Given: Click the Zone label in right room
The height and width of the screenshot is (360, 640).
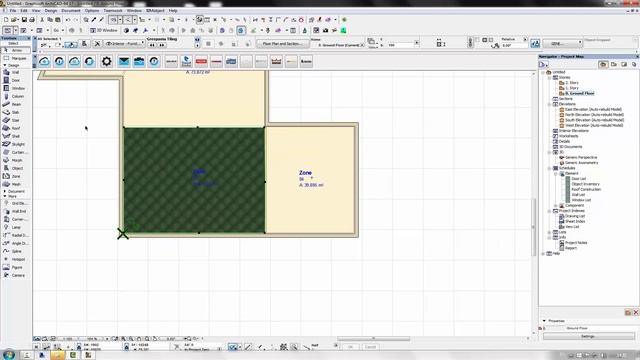Looking at the screenshot, I should [x=305, y=173].
